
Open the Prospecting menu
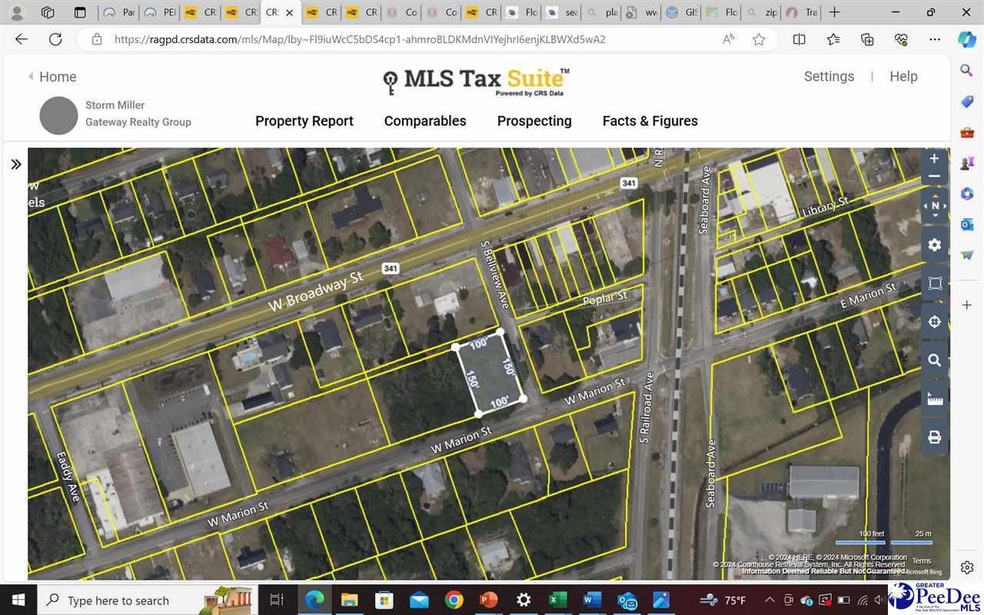(533, 121)
